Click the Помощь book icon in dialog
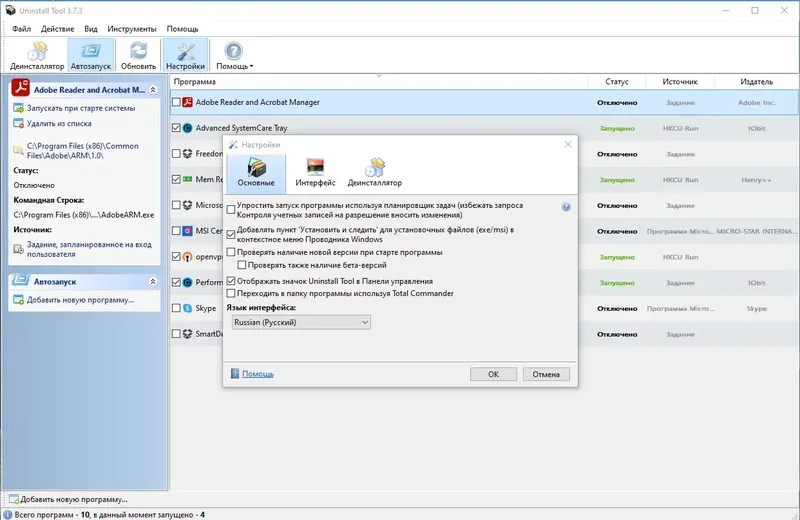Screen dimensions: 800x520 coord(235,374)
